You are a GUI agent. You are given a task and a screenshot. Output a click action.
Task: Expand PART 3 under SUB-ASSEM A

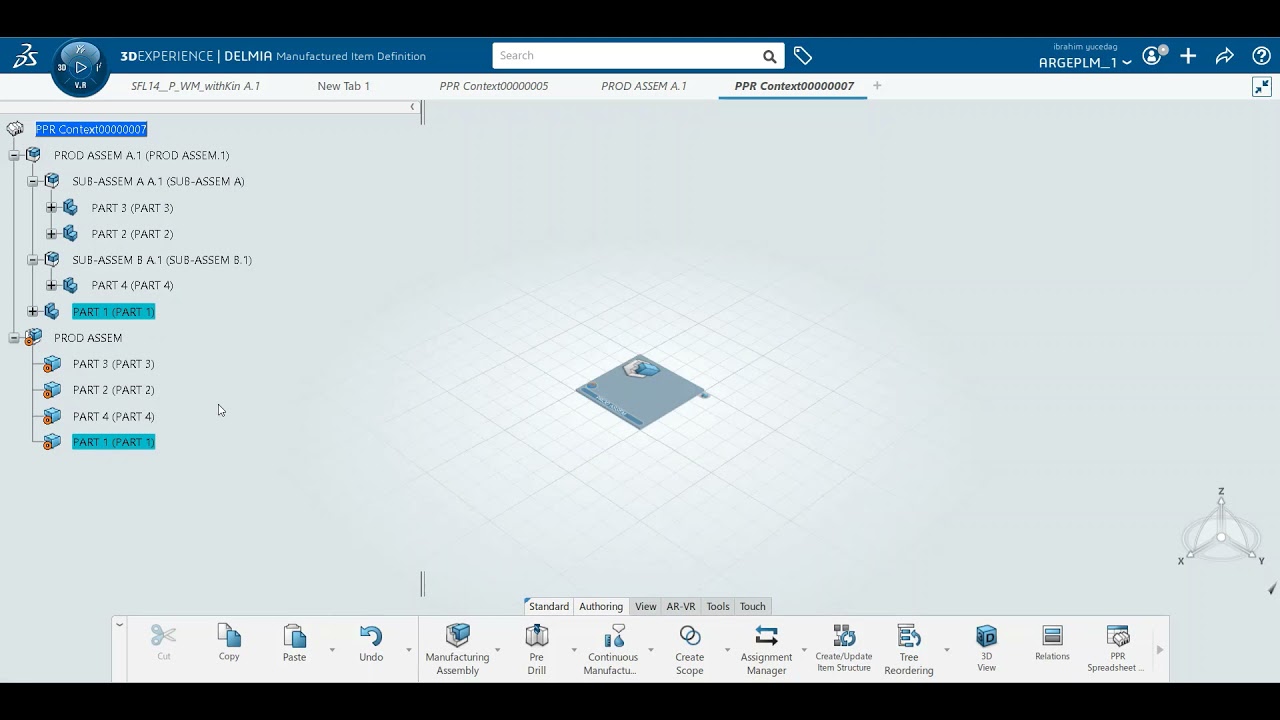pos(51,208)
